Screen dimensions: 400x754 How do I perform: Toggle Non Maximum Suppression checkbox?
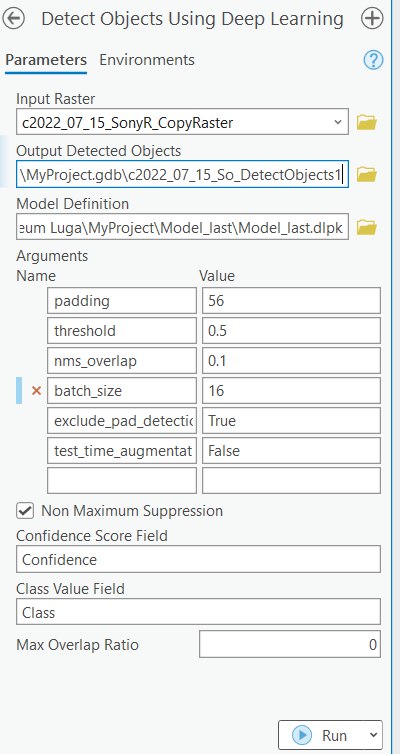coord(25,511)
